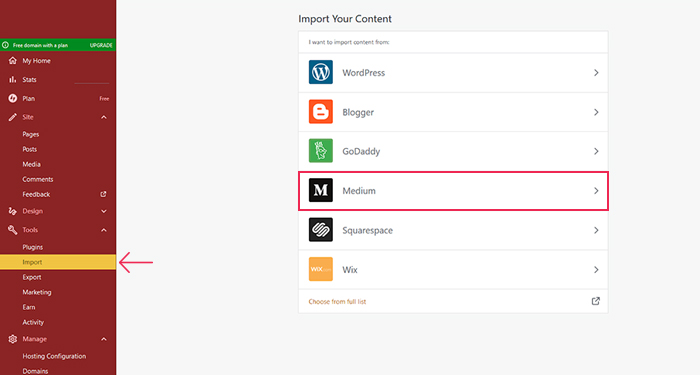Open Wix import via its arrow
This screenshot has height=375, width=700.
[596, 270]
